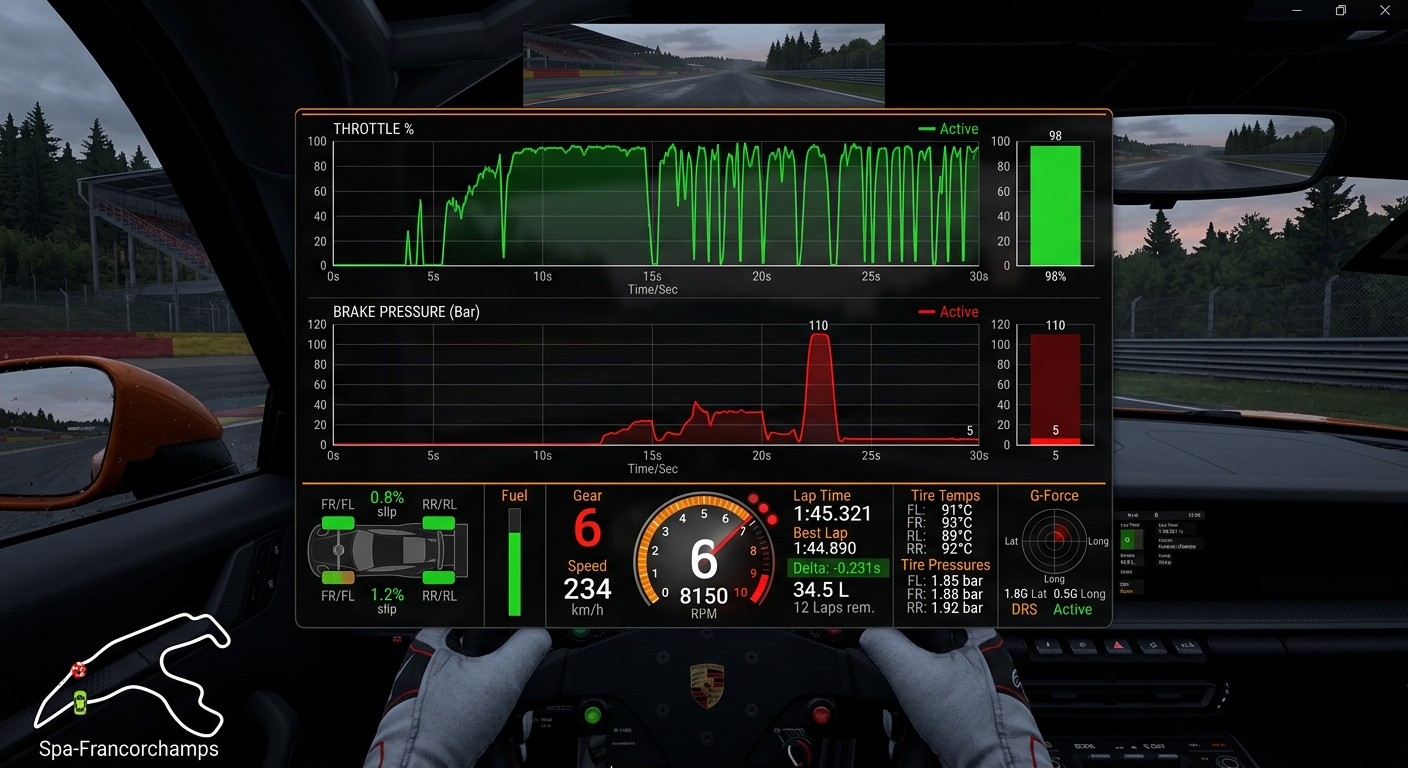The image size is (1408, 768).
Task: Click the red legend line beside Brake Active
Action: click(x=926, y=312)
